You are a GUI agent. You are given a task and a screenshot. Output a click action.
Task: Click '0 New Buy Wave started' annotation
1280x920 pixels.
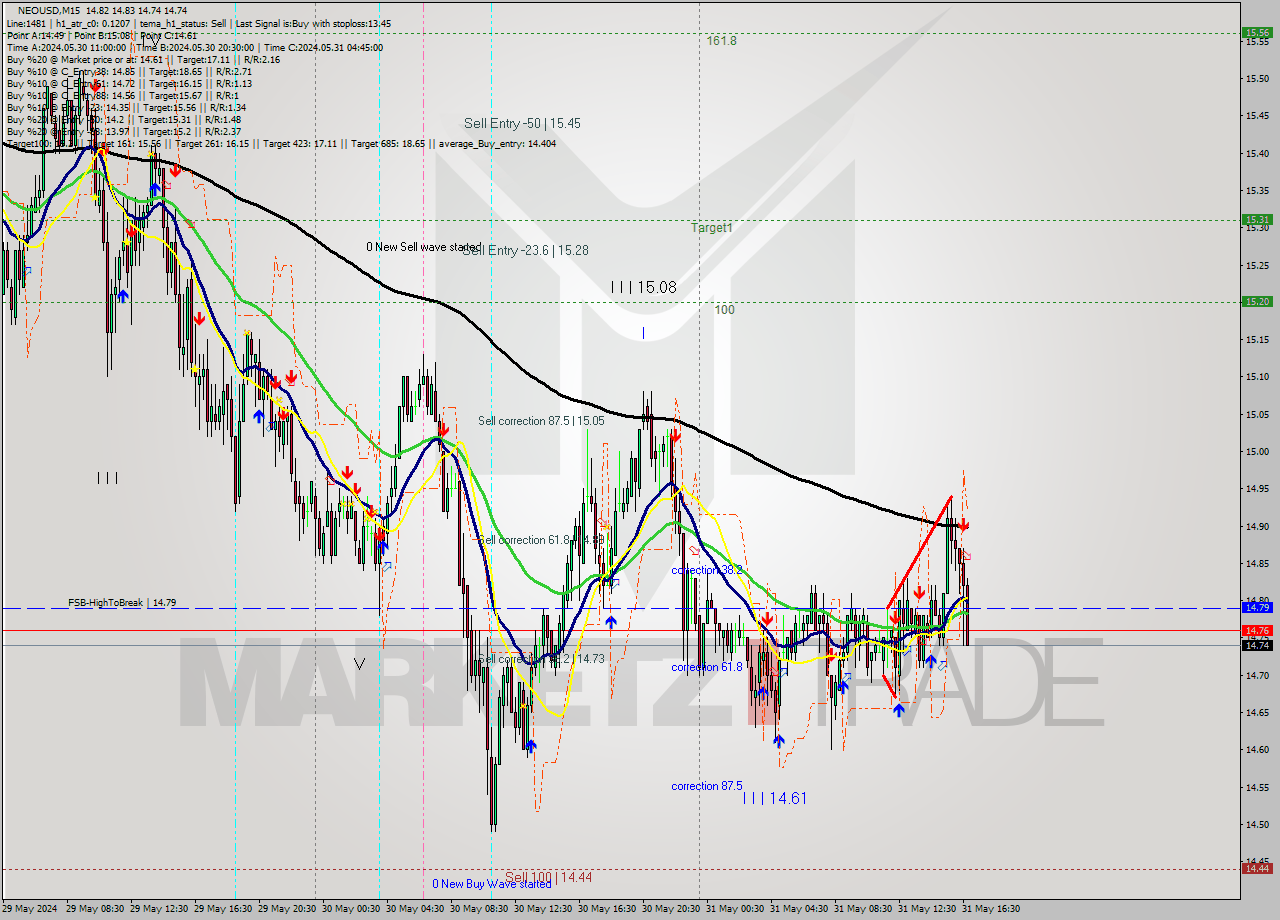click(x=492, y=884)
